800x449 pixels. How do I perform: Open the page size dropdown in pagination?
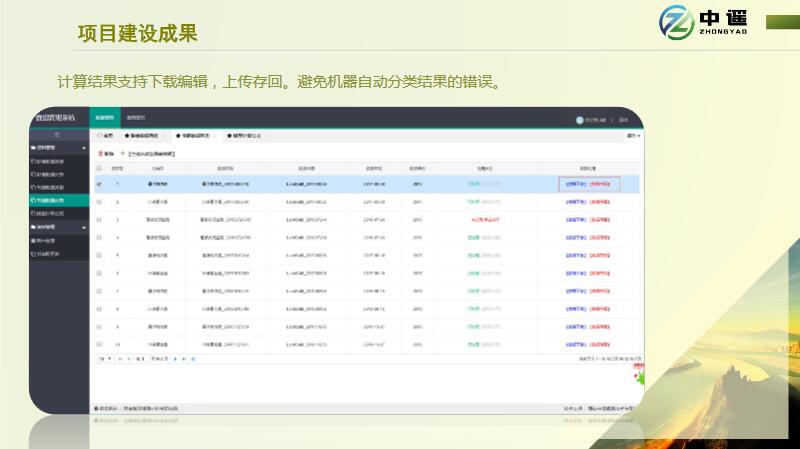(103, 357)
